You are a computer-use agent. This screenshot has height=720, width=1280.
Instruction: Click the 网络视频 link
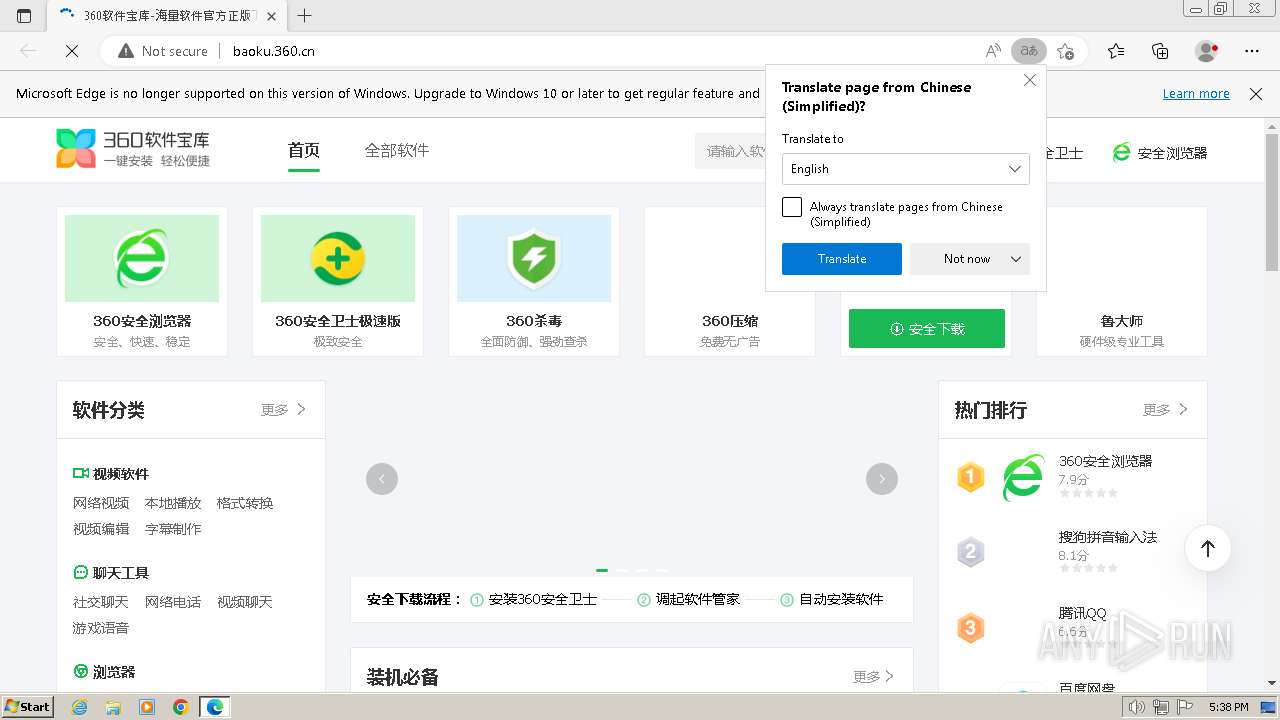(x=101, y=503)
